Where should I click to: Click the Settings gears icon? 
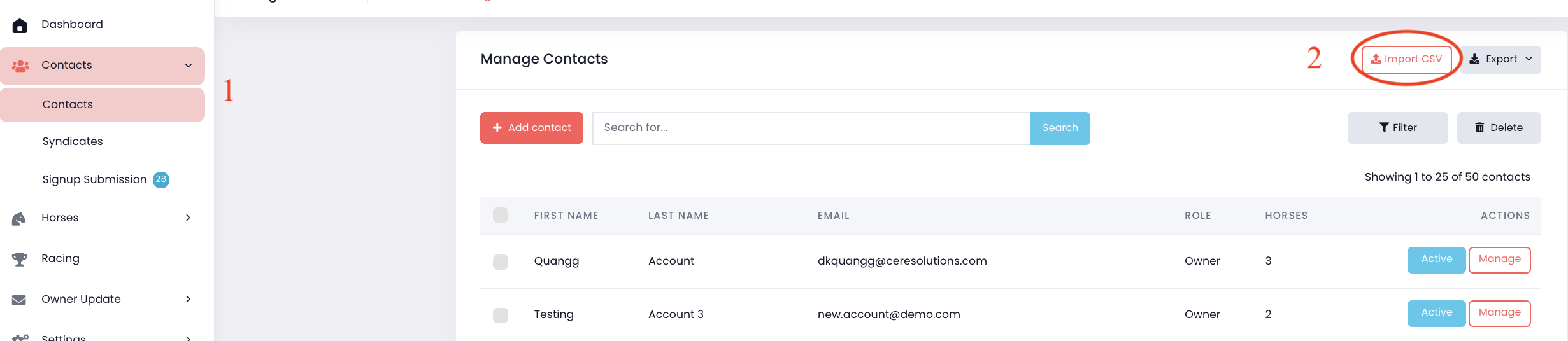click(20, 337)
